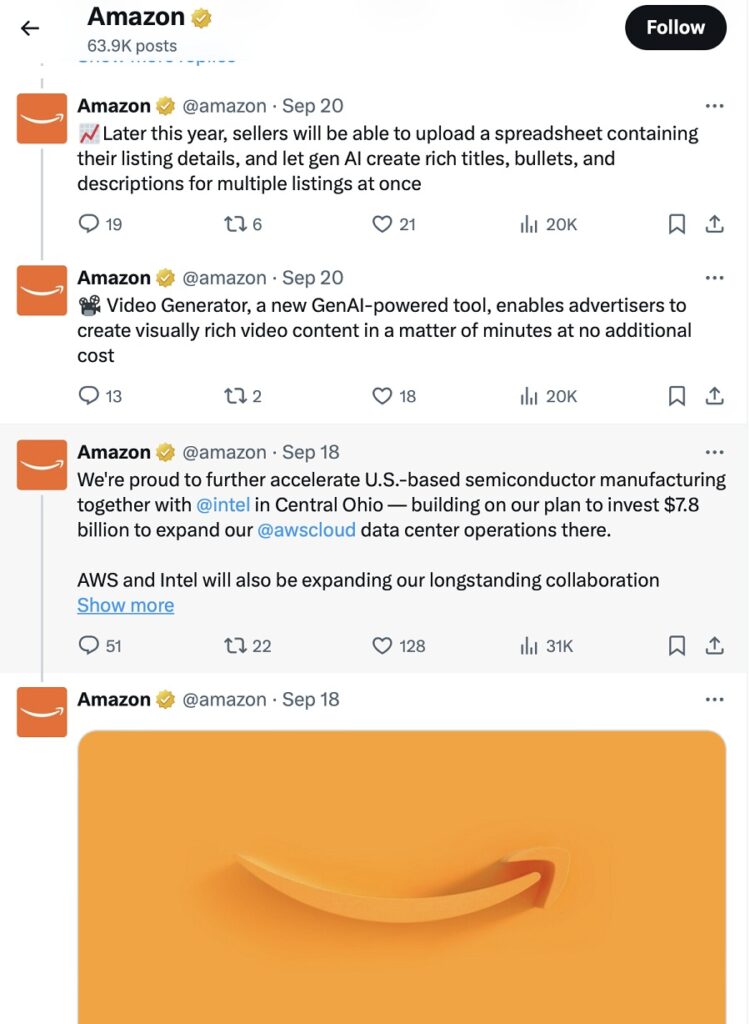Follow the Amazon account
Viewport: 750px width, 1024px height.
coord(675,28)
